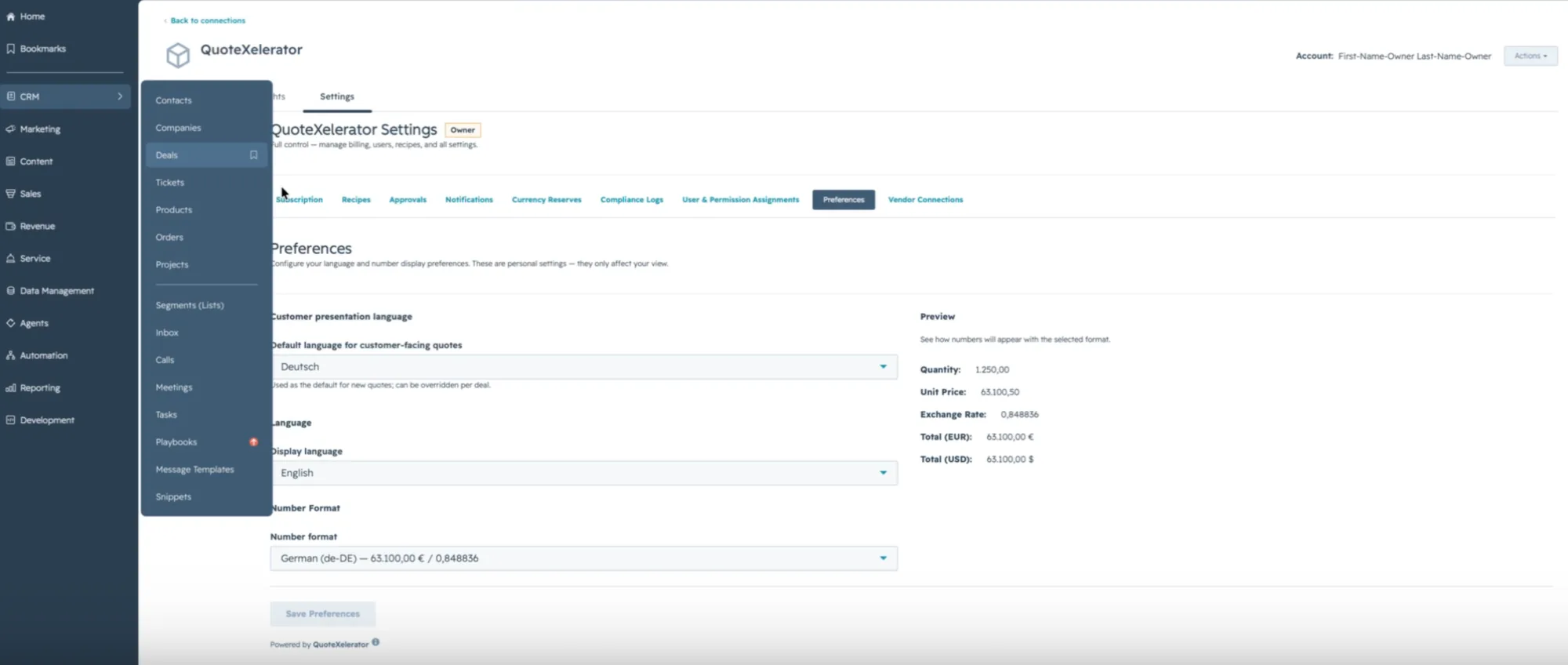Screen dimensions: 1568x665
Task: Click the Revenue icon in sidebar
Action: (x=11, y=226)
